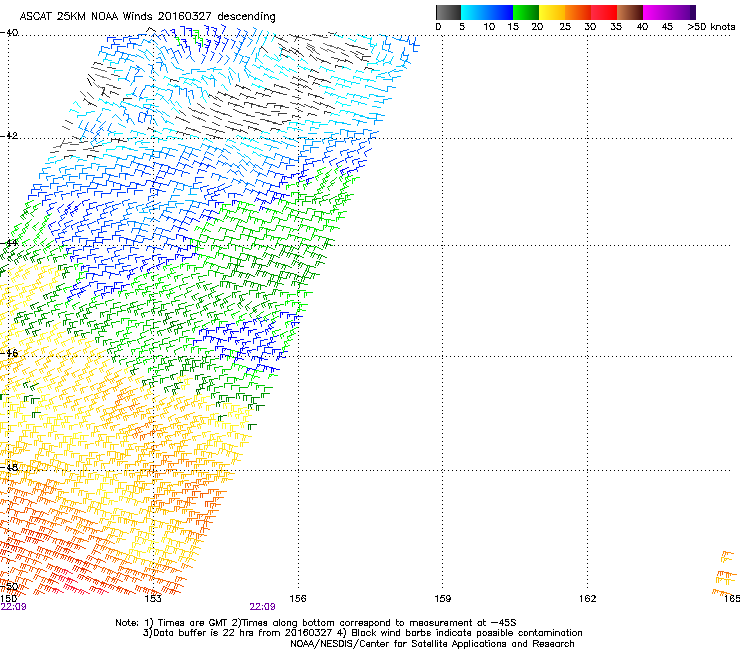Click the '-44' latitude axis label
740x650 pixels.
(9, 243)
